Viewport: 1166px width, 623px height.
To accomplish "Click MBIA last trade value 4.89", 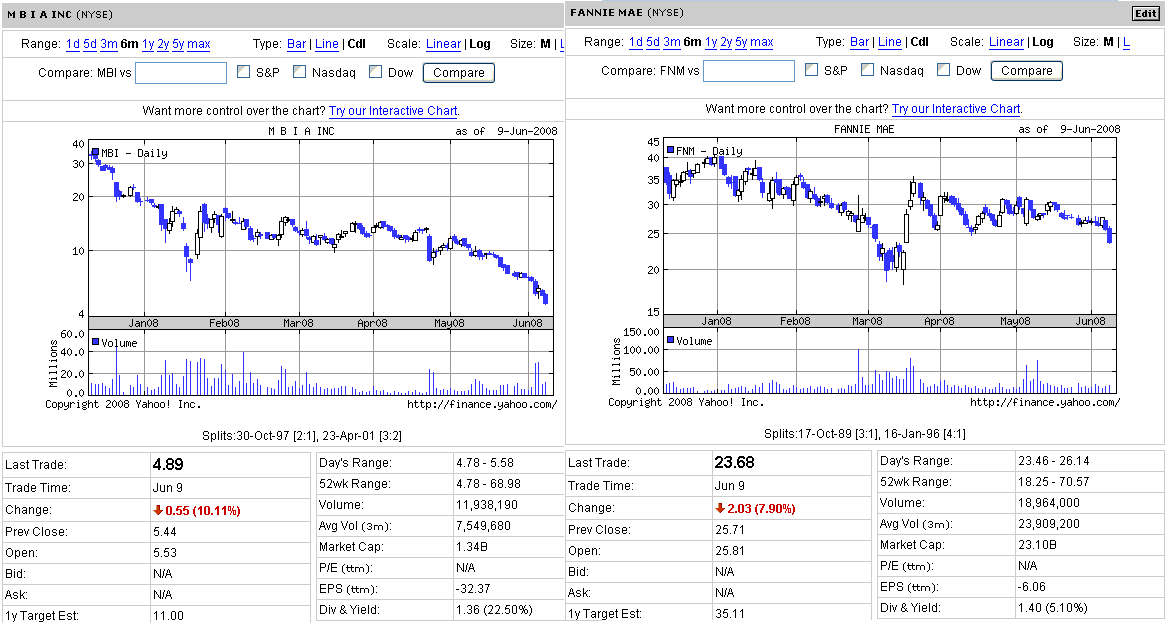I will (x=168, y=465).
